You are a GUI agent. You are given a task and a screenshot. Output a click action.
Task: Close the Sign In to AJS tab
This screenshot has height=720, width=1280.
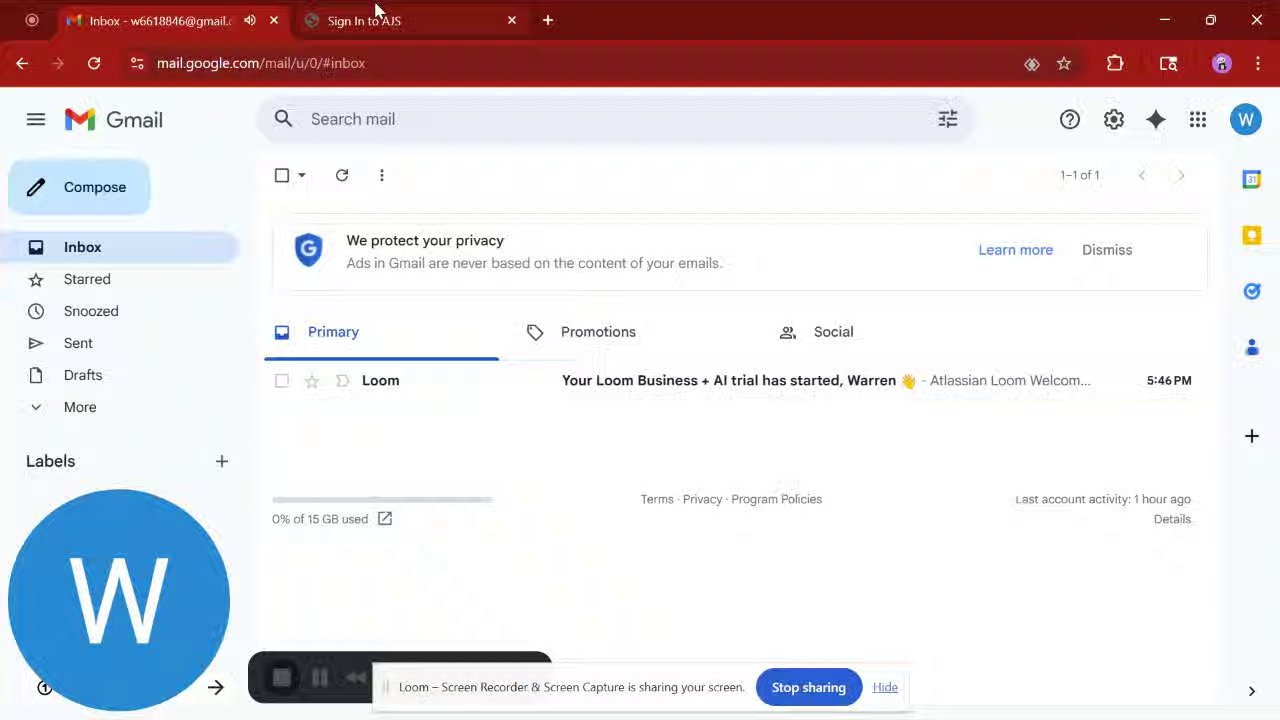(x=512, y=20)
